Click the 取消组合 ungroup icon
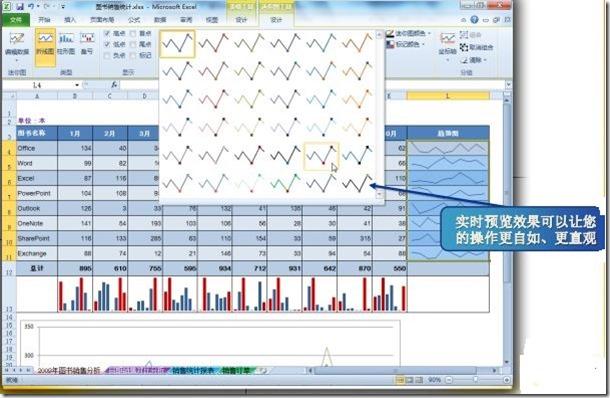The image size is (610, 398). coord(464,47)
